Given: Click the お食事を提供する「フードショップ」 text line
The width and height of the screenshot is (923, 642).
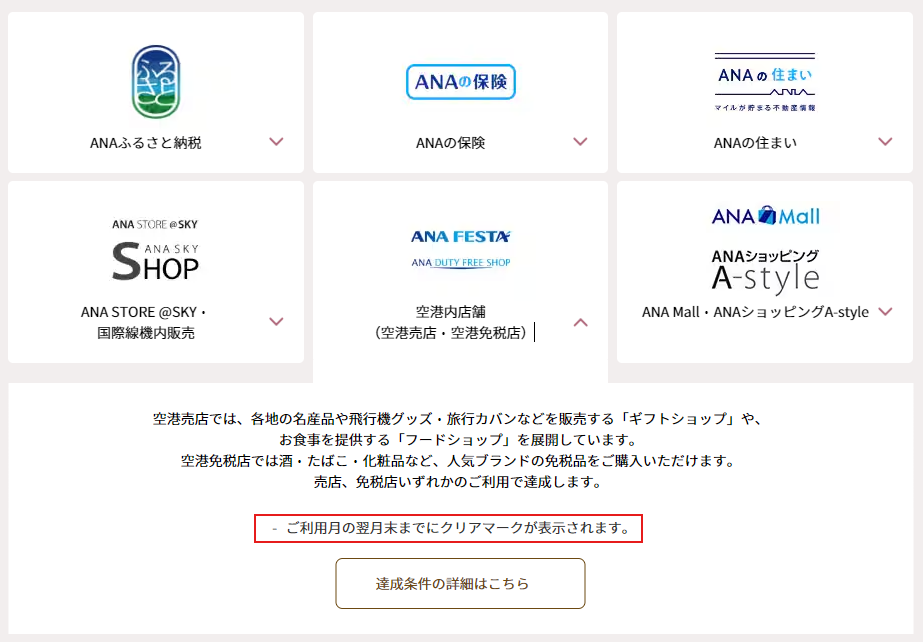Looking at the screenshot, I should (458, 440).
